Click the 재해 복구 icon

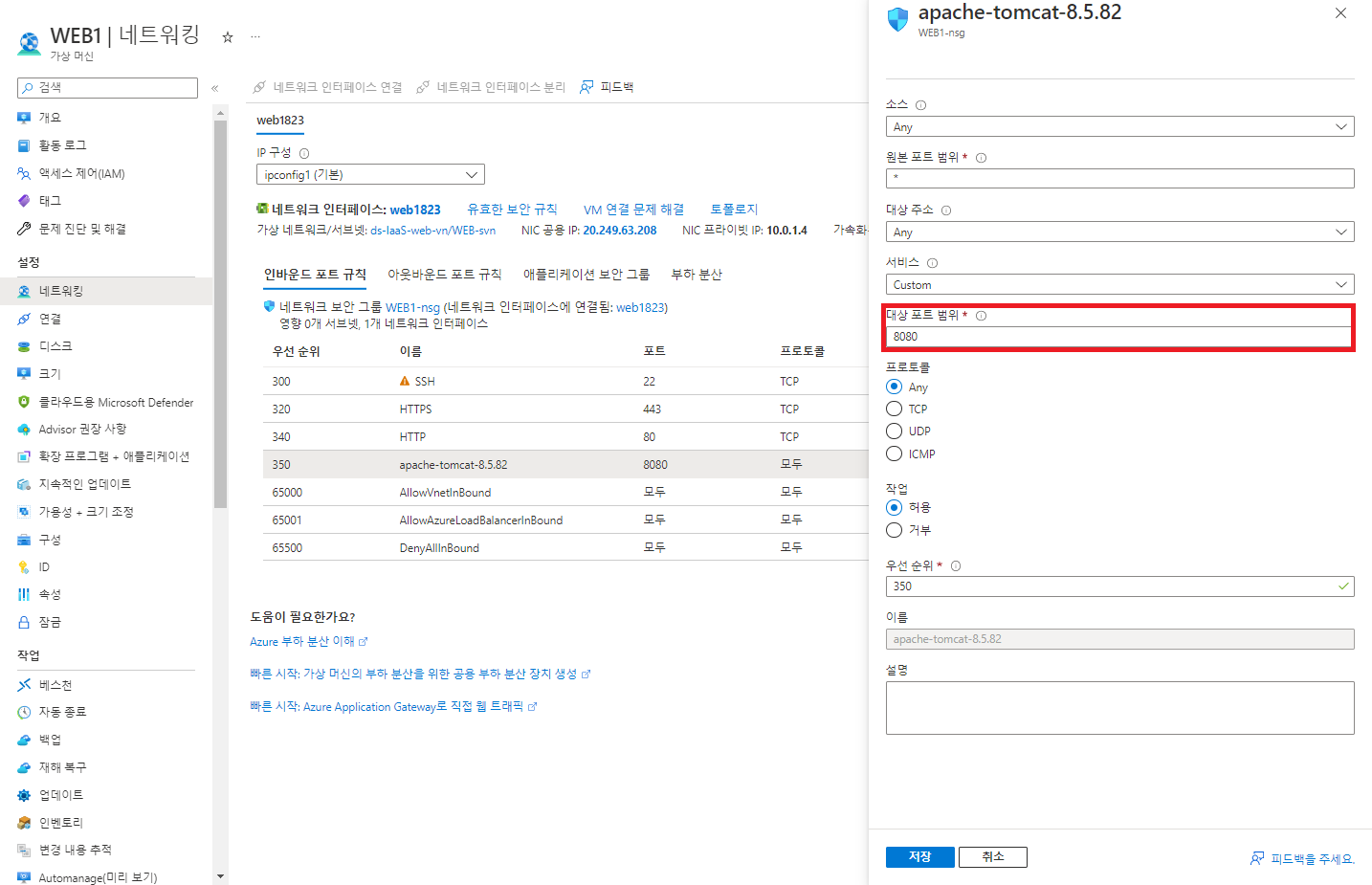click(x=24, y=767)
